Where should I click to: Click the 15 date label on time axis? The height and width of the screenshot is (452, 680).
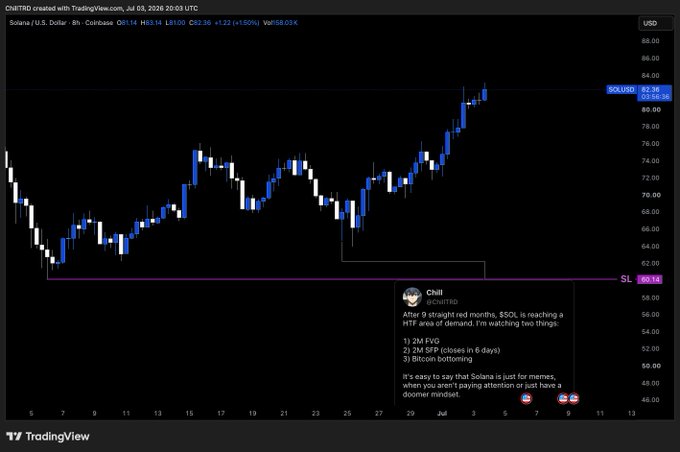tap(189, 413)
